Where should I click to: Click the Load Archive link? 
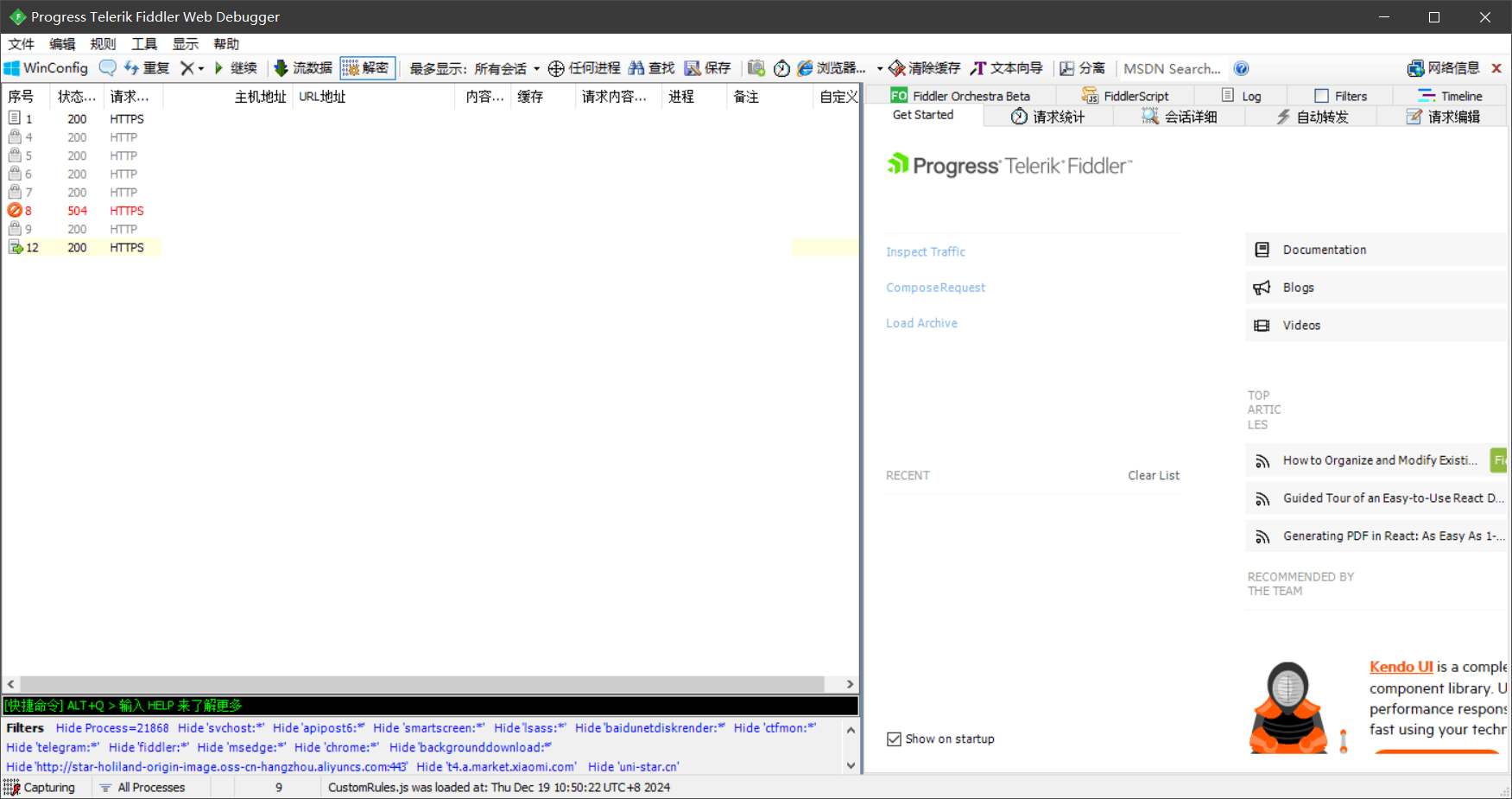tap(921, 323)
